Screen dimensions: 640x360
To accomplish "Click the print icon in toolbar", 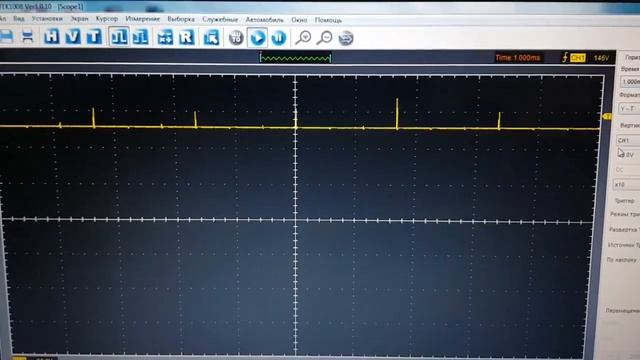I will 27,37.
